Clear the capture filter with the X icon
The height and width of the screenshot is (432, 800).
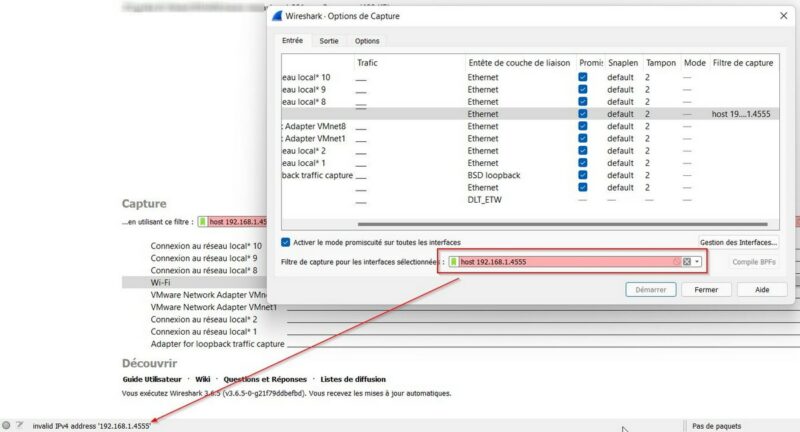pos(687,262)
